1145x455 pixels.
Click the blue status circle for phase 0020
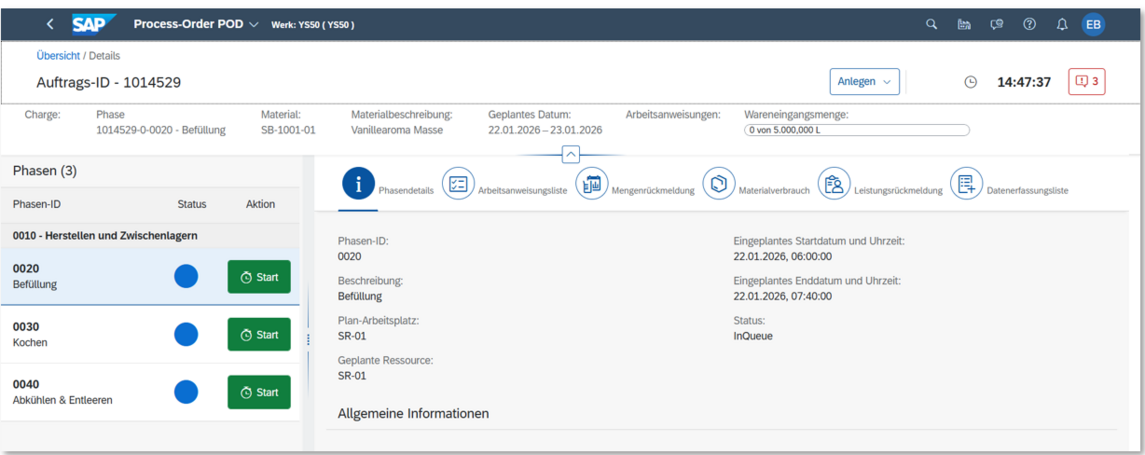tap(186, 276)
